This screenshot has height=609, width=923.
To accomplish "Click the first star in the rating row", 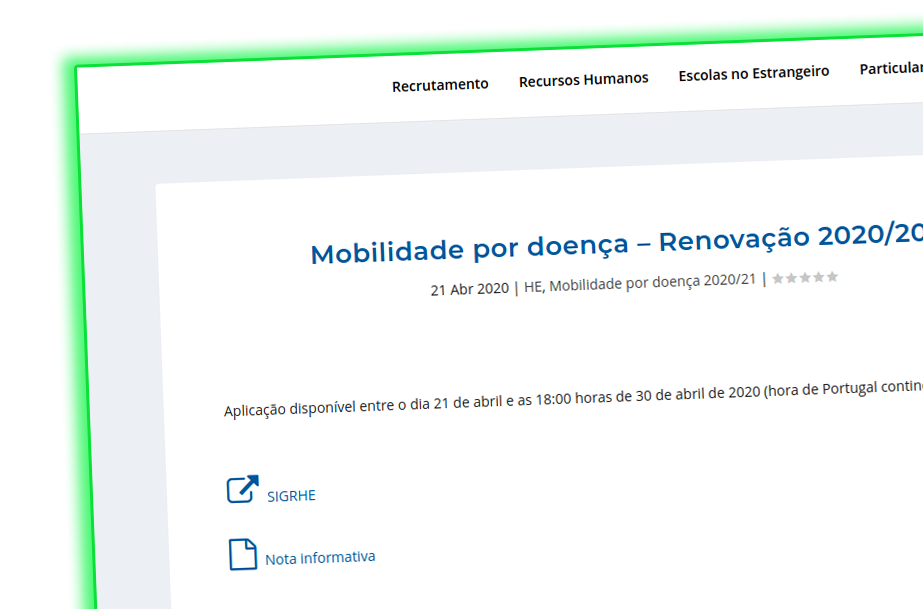I will [x=778, y=278].
